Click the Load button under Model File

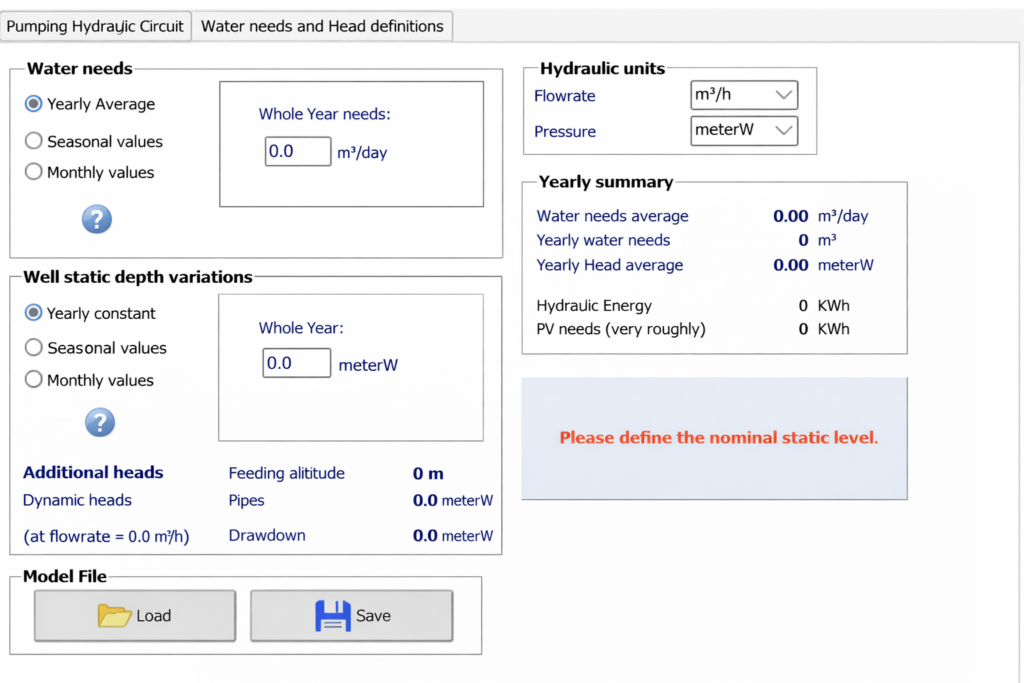pos(135,615)
